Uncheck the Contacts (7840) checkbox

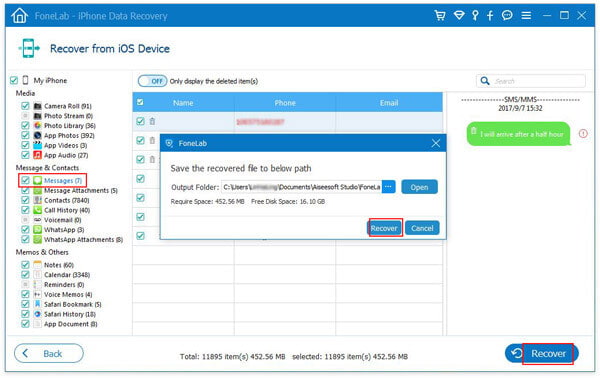click(25, 200)
